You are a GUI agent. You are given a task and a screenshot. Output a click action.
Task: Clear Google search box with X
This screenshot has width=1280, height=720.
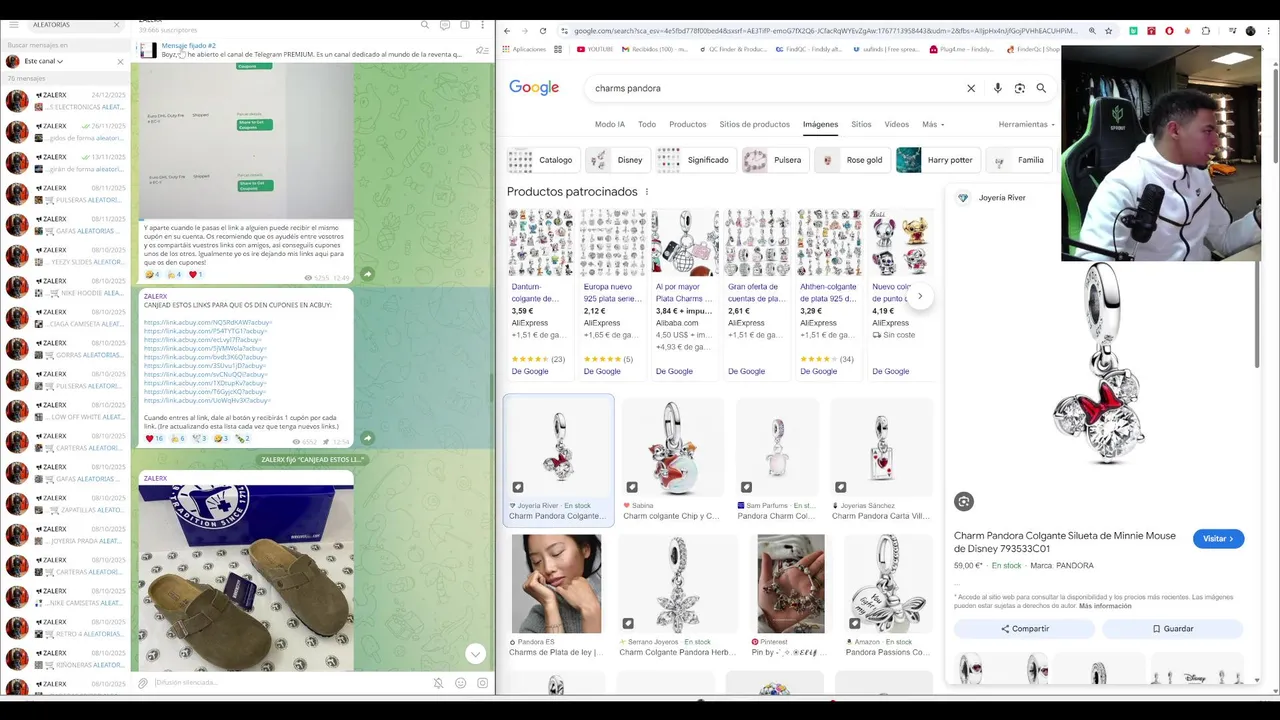click(x=970, y=88)
